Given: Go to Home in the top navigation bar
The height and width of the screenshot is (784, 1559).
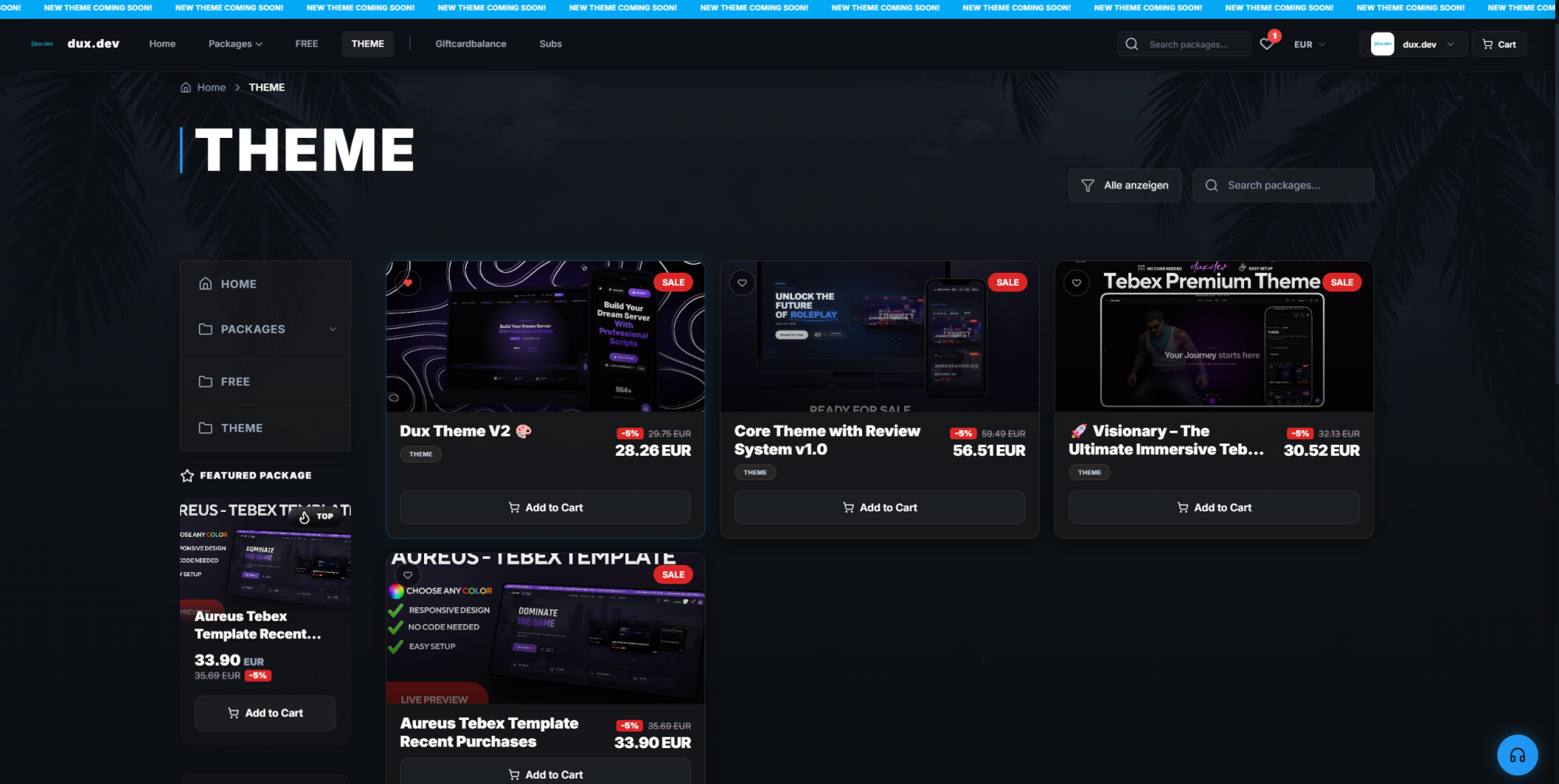Looking at the screenshot, I should click(x=162, y=44).
